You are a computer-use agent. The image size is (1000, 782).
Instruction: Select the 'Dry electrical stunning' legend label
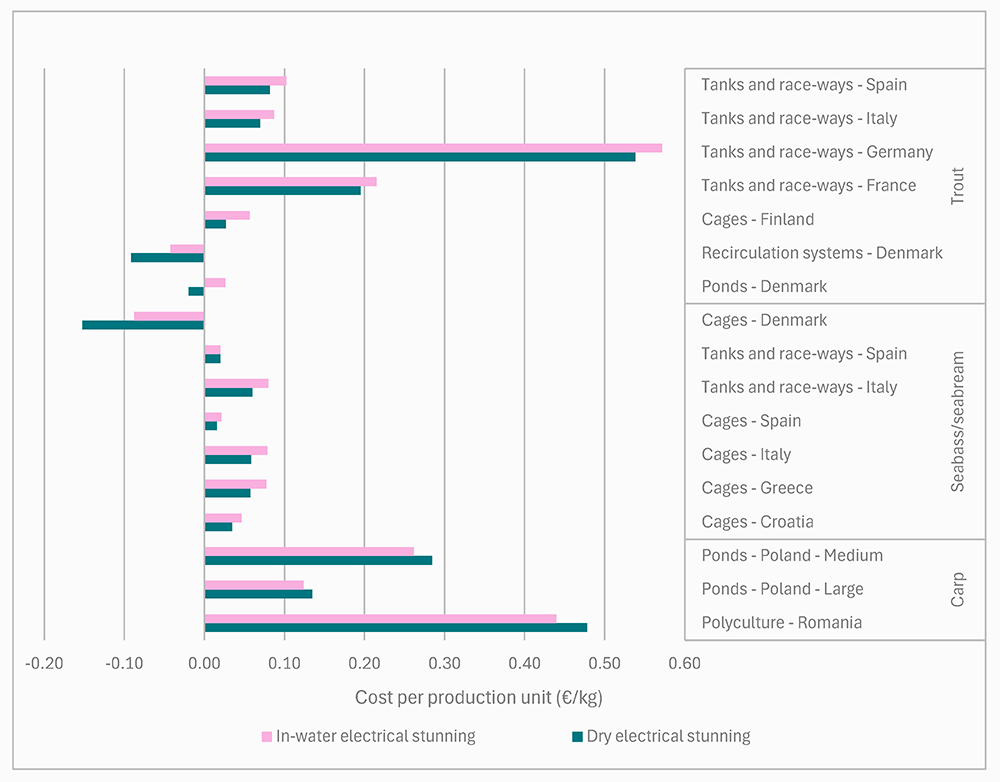pos(668,737)
